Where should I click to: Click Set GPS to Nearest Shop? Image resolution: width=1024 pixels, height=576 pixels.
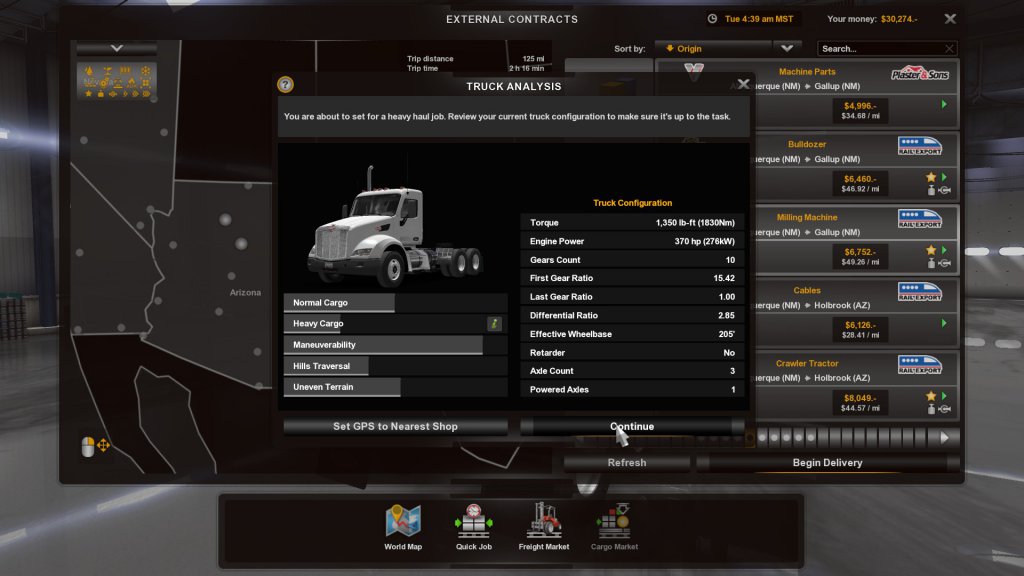click(395, 427)
